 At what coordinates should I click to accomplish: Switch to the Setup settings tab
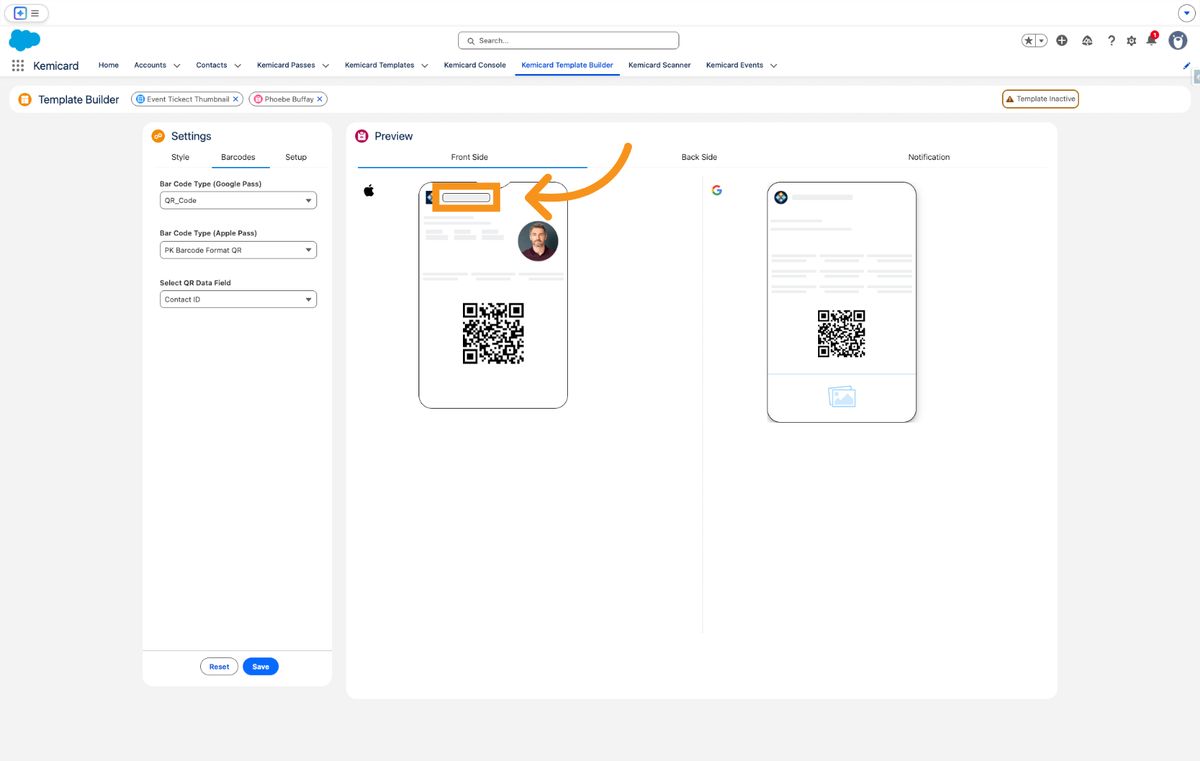(296, 157)
